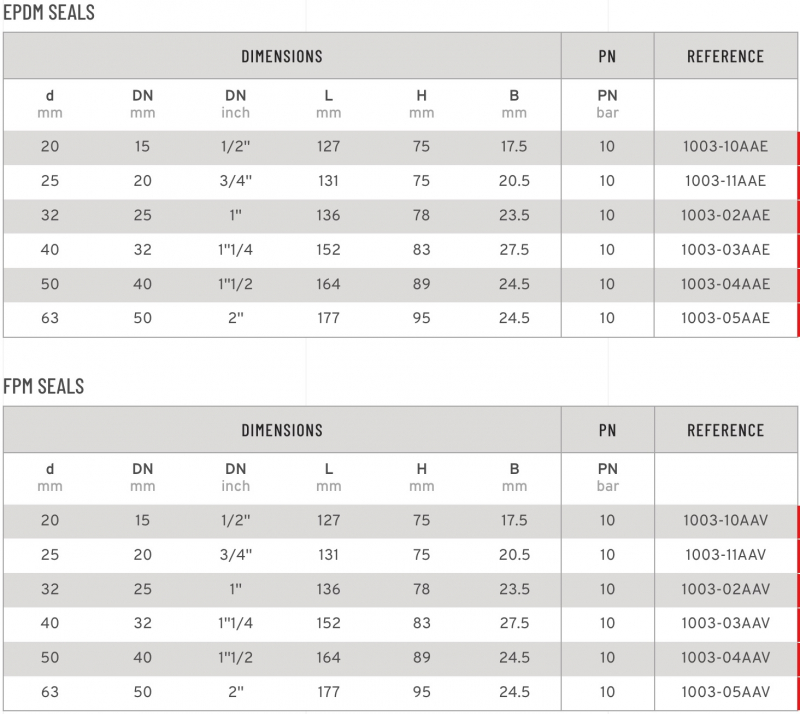
Task: Select the 1003-05AAV reference
Action: 725,692
